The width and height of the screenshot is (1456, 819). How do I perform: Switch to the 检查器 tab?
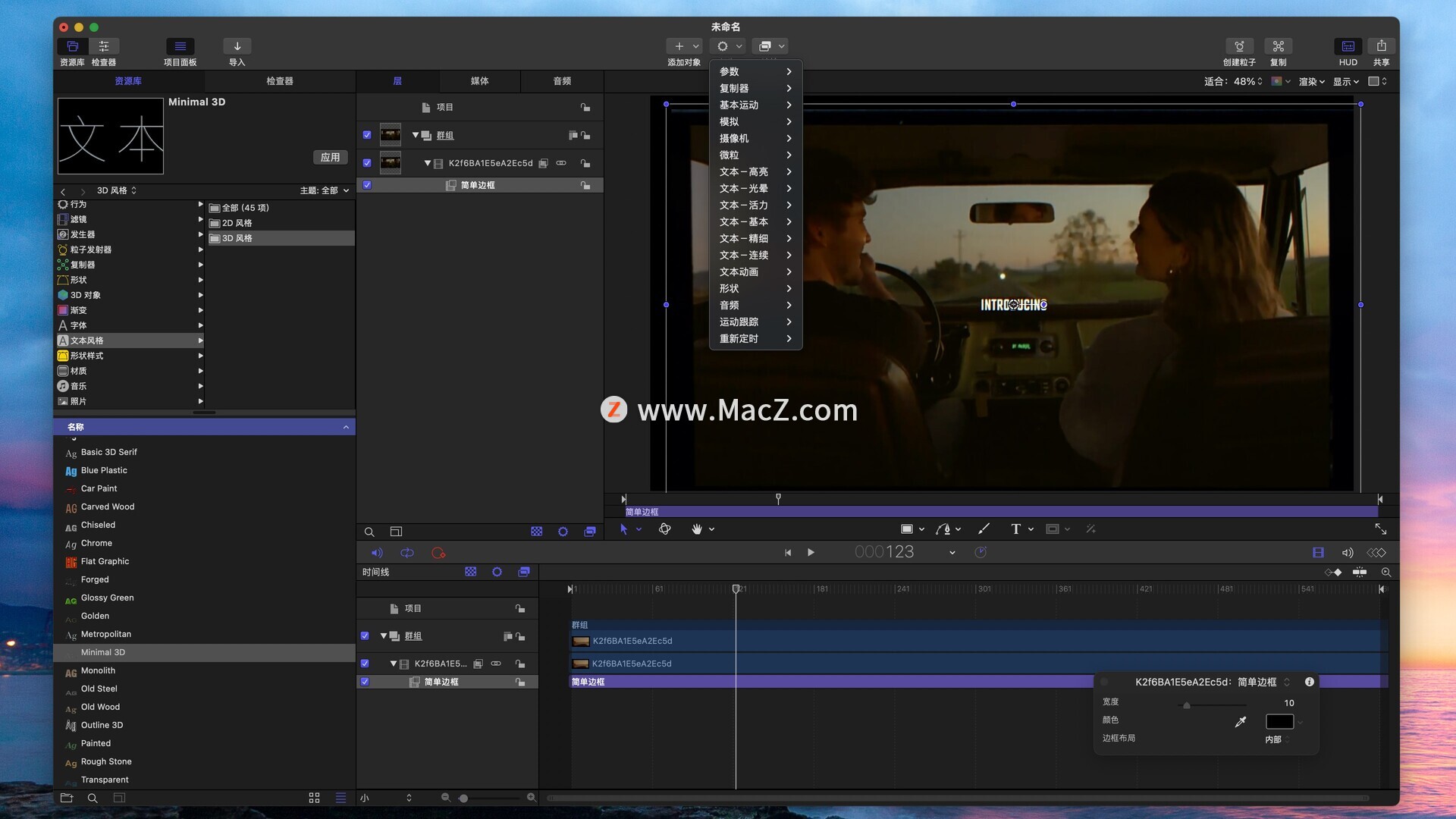[279, 81]
